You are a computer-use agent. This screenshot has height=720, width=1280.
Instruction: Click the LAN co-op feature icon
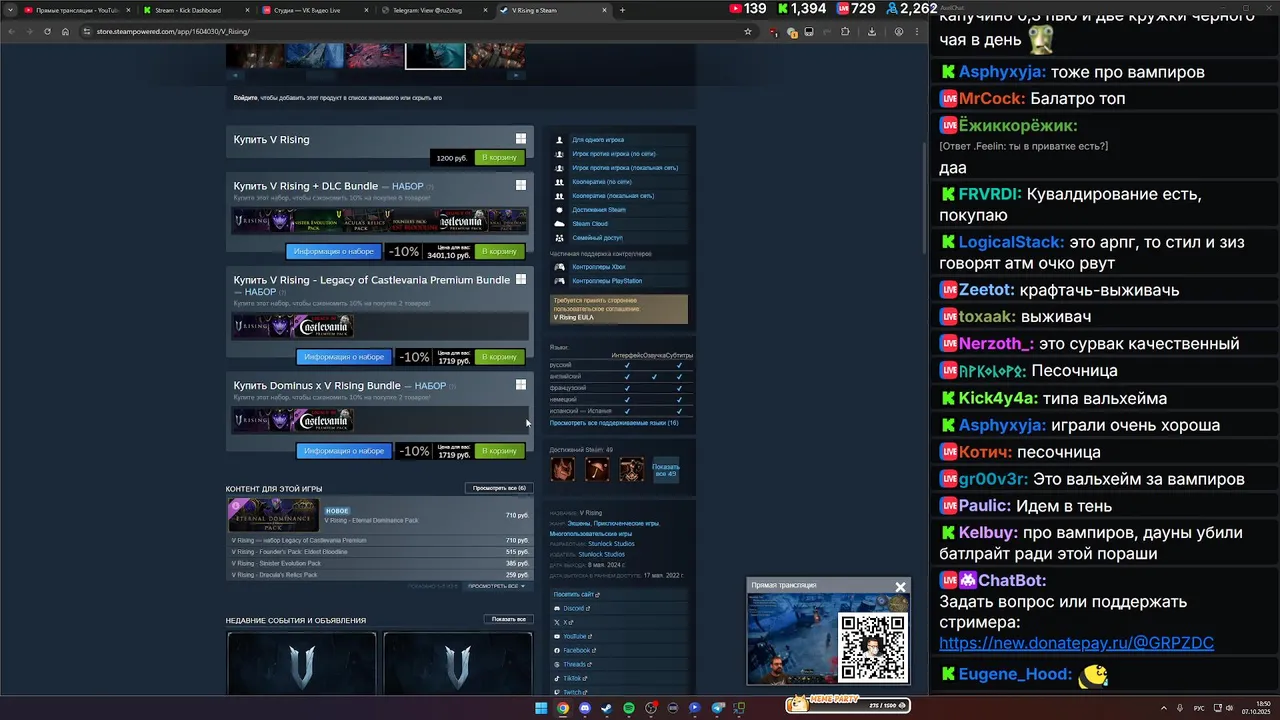(560, 196)
